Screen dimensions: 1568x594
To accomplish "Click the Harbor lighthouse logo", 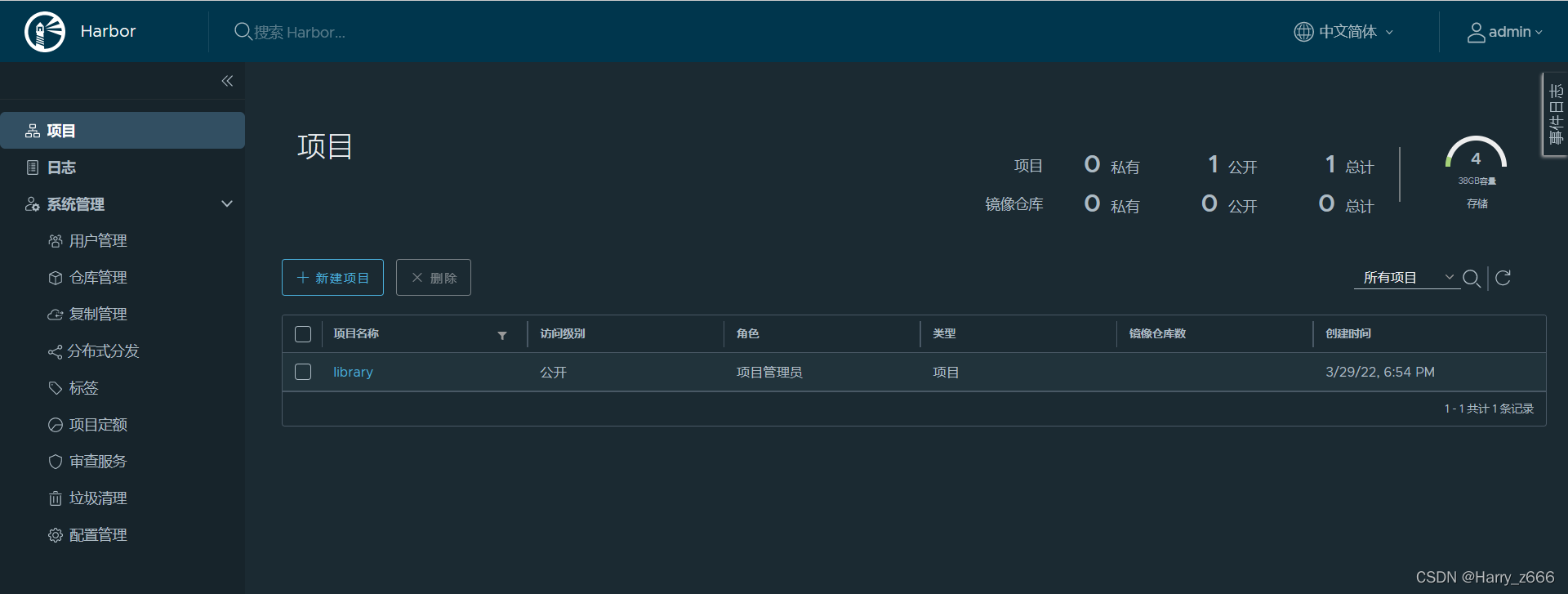I will coord(45,32).
